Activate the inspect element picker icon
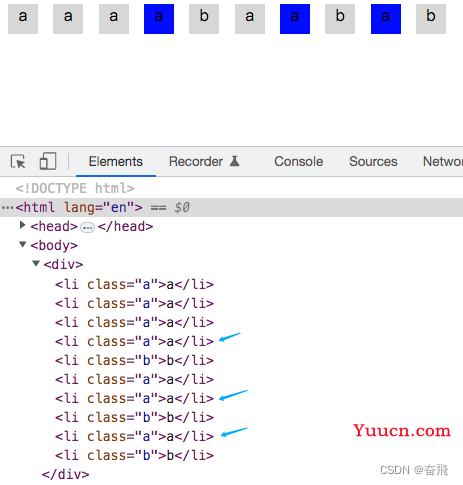The image size is (463, 485). (18, 162)
